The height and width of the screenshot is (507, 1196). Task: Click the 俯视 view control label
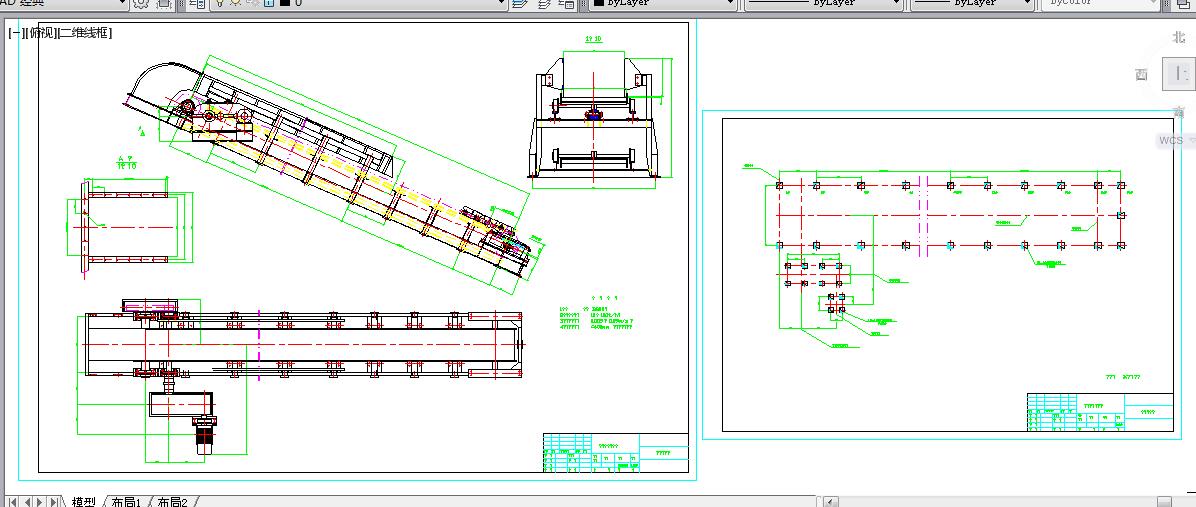point(41,33)
